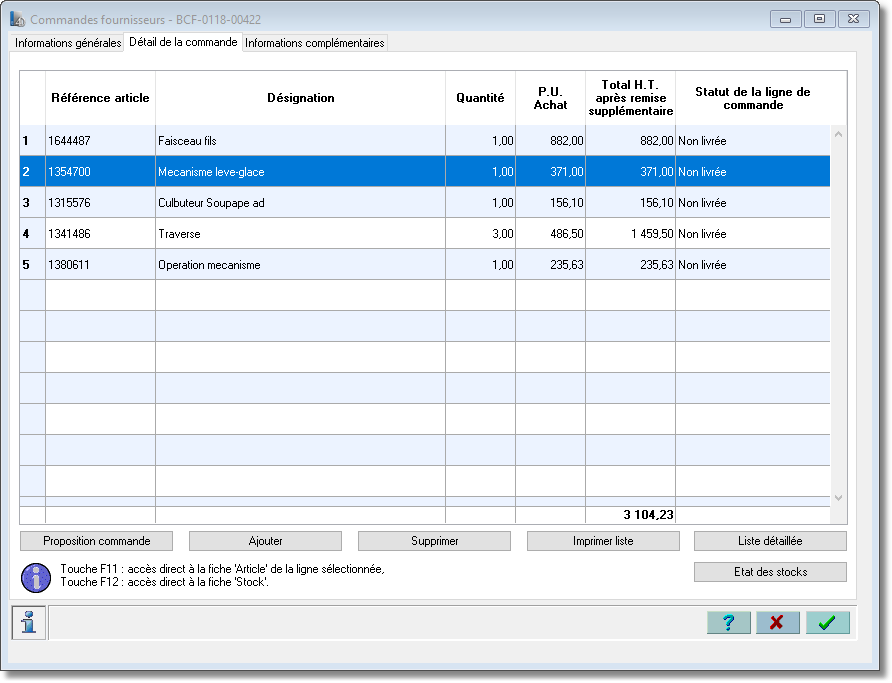This screenshot has width=892, height=683.
Task: Close the Commandes fournisseurs window
Action: 853,19
